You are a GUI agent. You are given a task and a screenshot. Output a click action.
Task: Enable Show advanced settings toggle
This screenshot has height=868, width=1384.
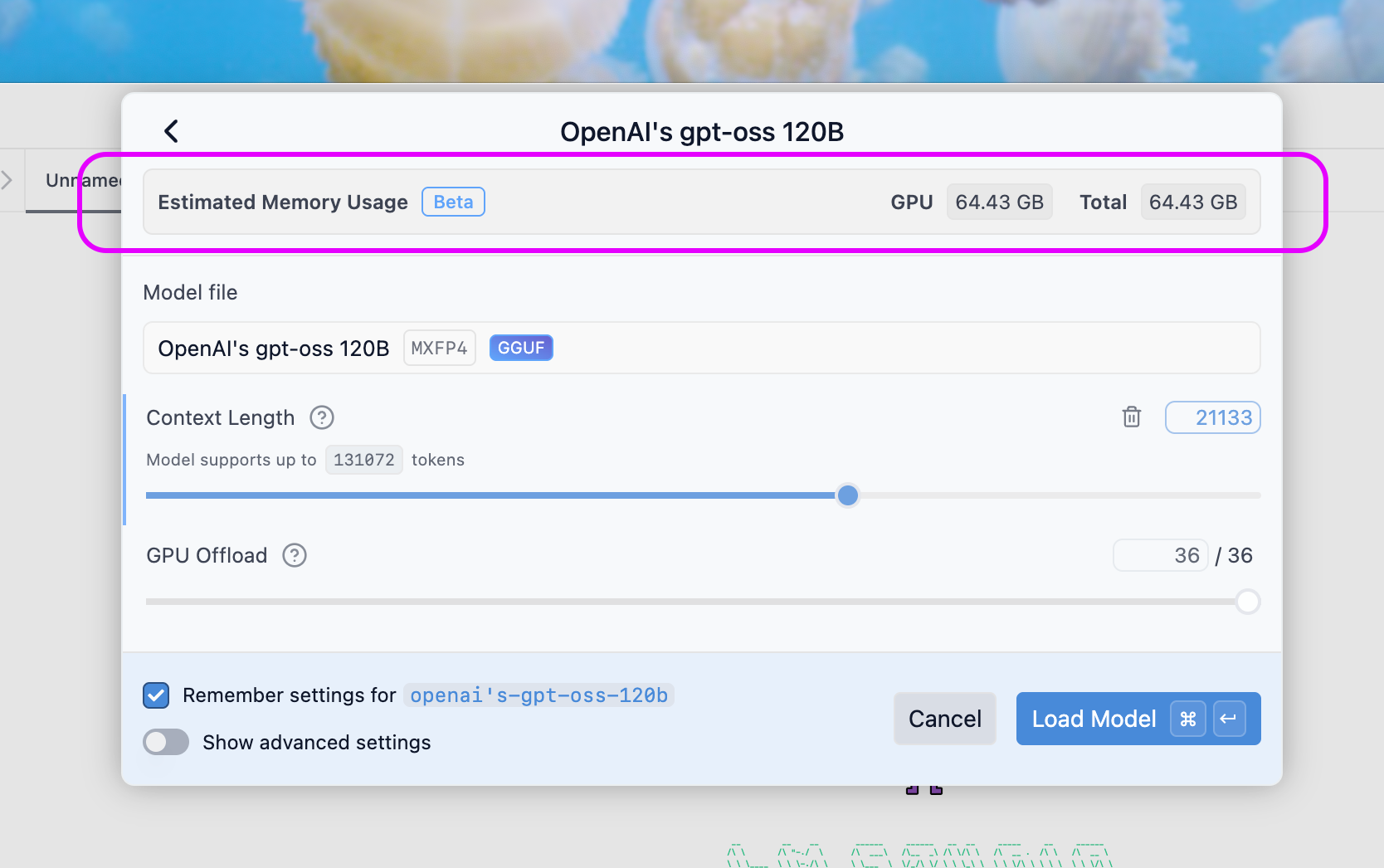pos(166,742)
